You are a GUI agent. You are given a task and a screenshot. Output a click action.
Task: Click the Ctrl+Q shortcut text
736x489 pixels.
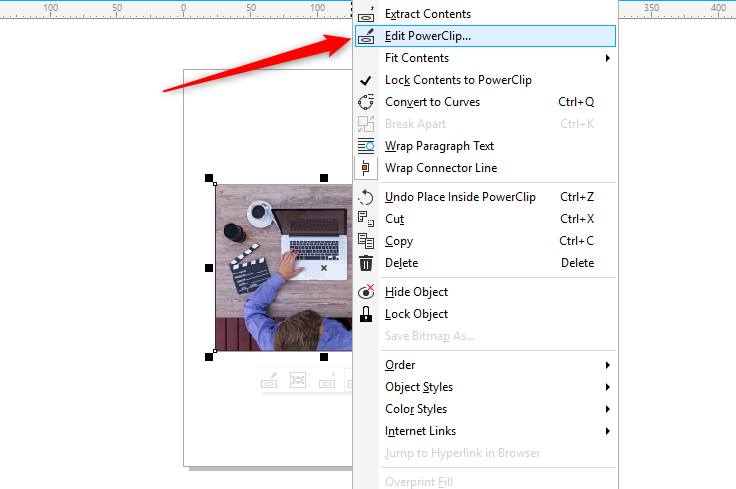coord(576,102)
